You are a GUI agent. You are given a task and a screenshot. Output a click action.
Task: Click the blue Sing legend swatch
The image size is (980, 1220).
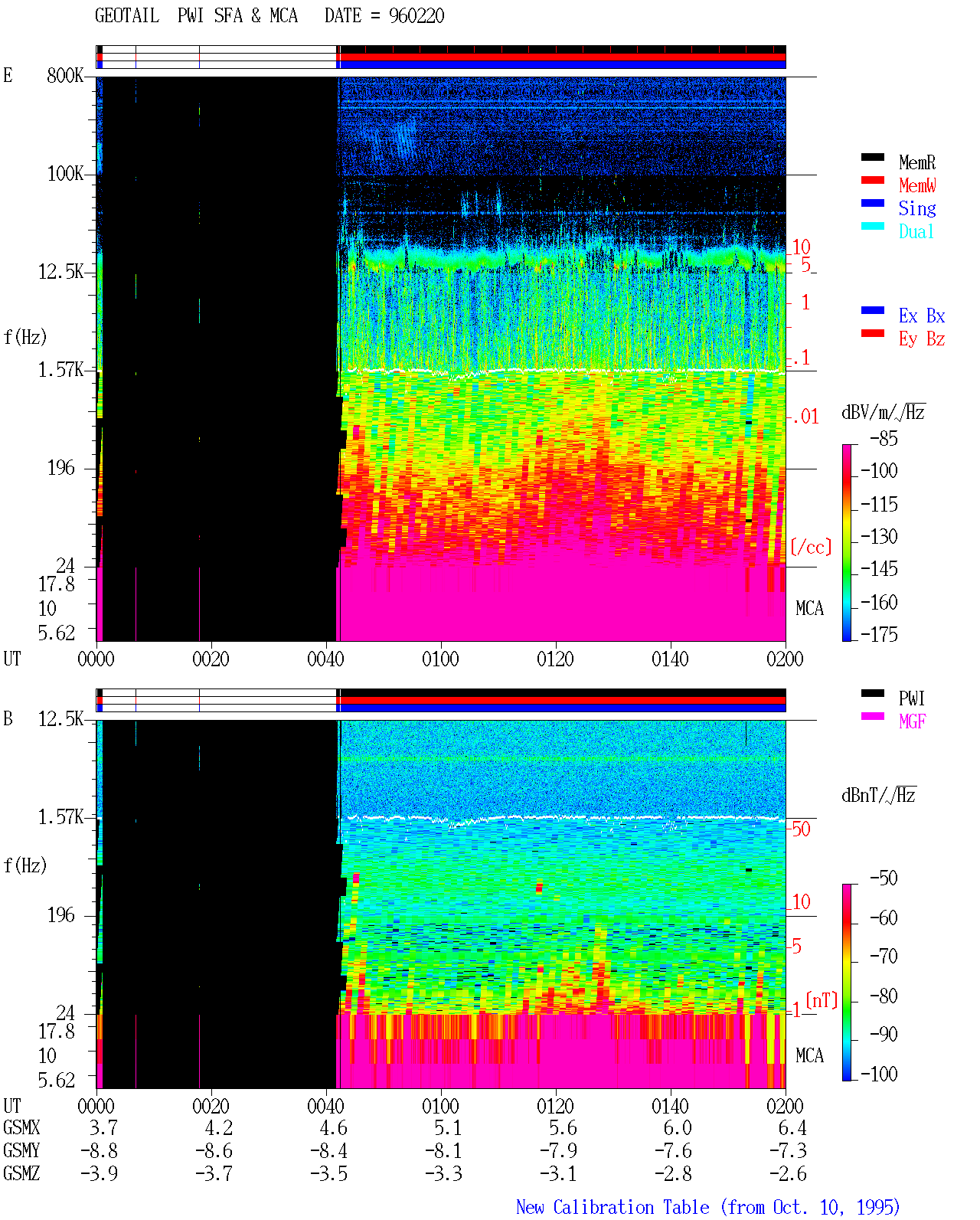(x=873, y=203)
